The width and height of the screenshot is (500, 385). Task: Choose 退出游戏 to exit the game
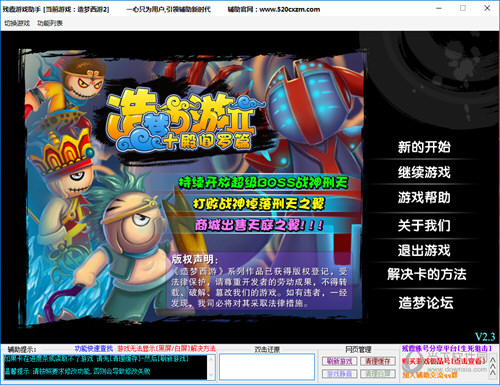(x=424, y=250)
